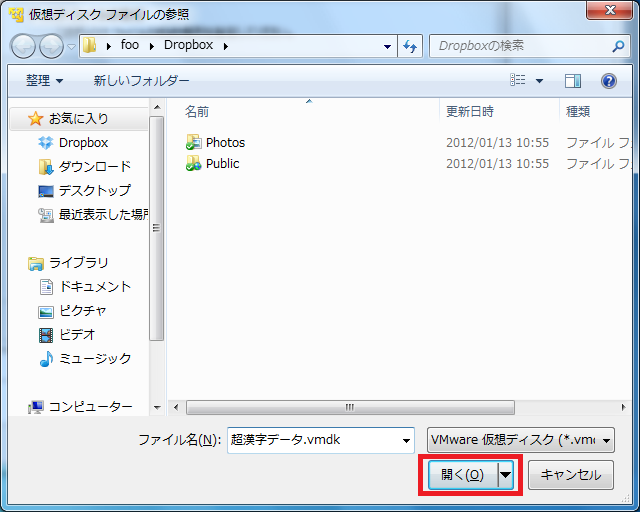Open the Public folder
The height and width of the screenshot is (512, 640).
[x=222, y=163]
